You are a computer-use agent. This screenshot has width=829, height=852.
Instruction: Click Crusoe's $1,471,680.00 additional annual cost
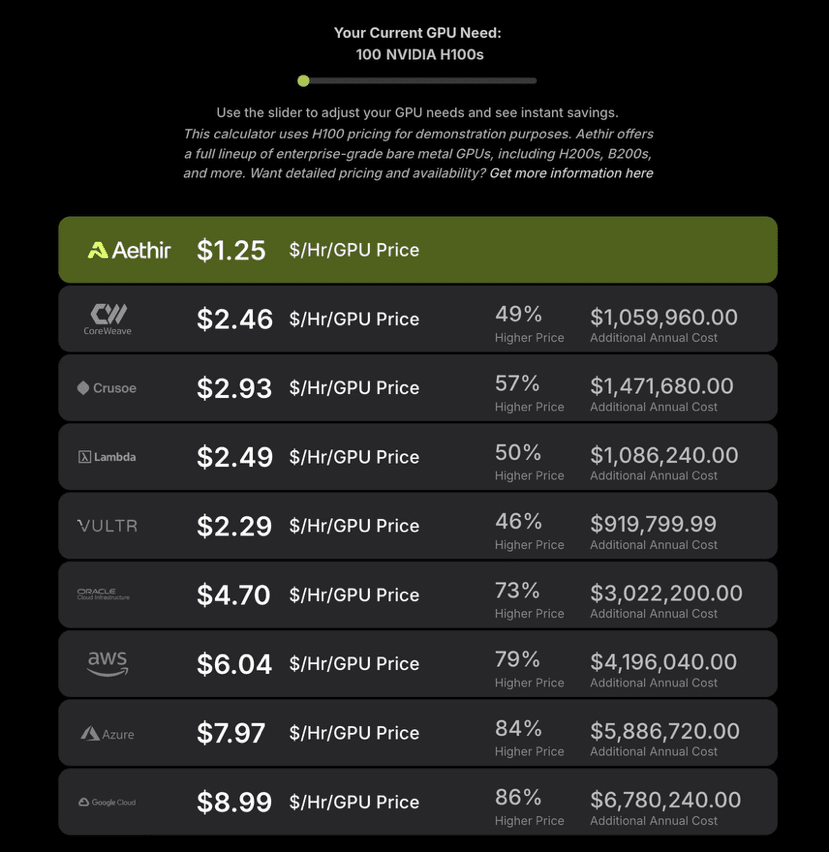[x=661, y=386]
